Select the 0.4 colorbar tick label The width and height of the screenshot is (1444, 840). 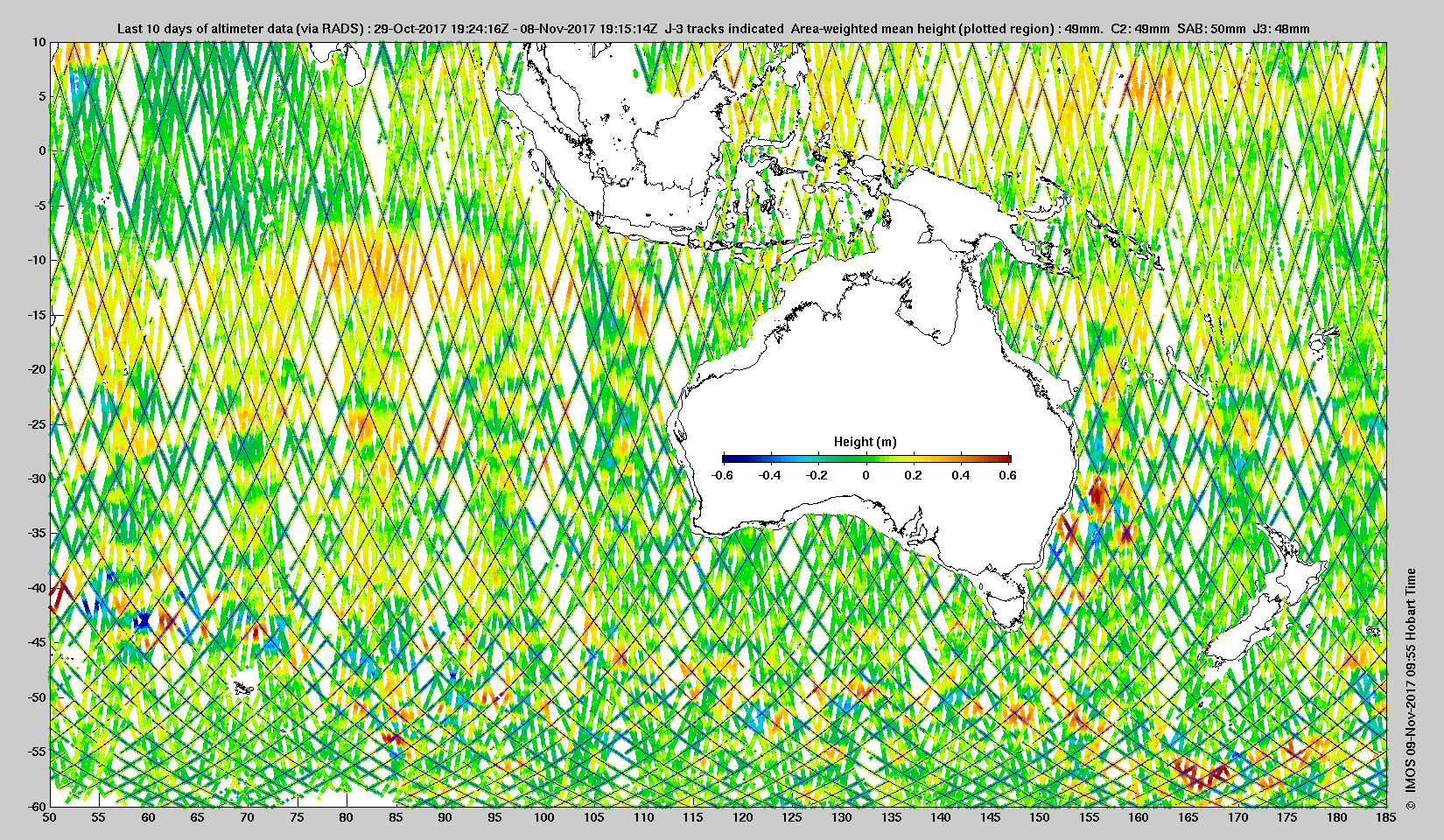pyautogui.click(x=961, y=475)
